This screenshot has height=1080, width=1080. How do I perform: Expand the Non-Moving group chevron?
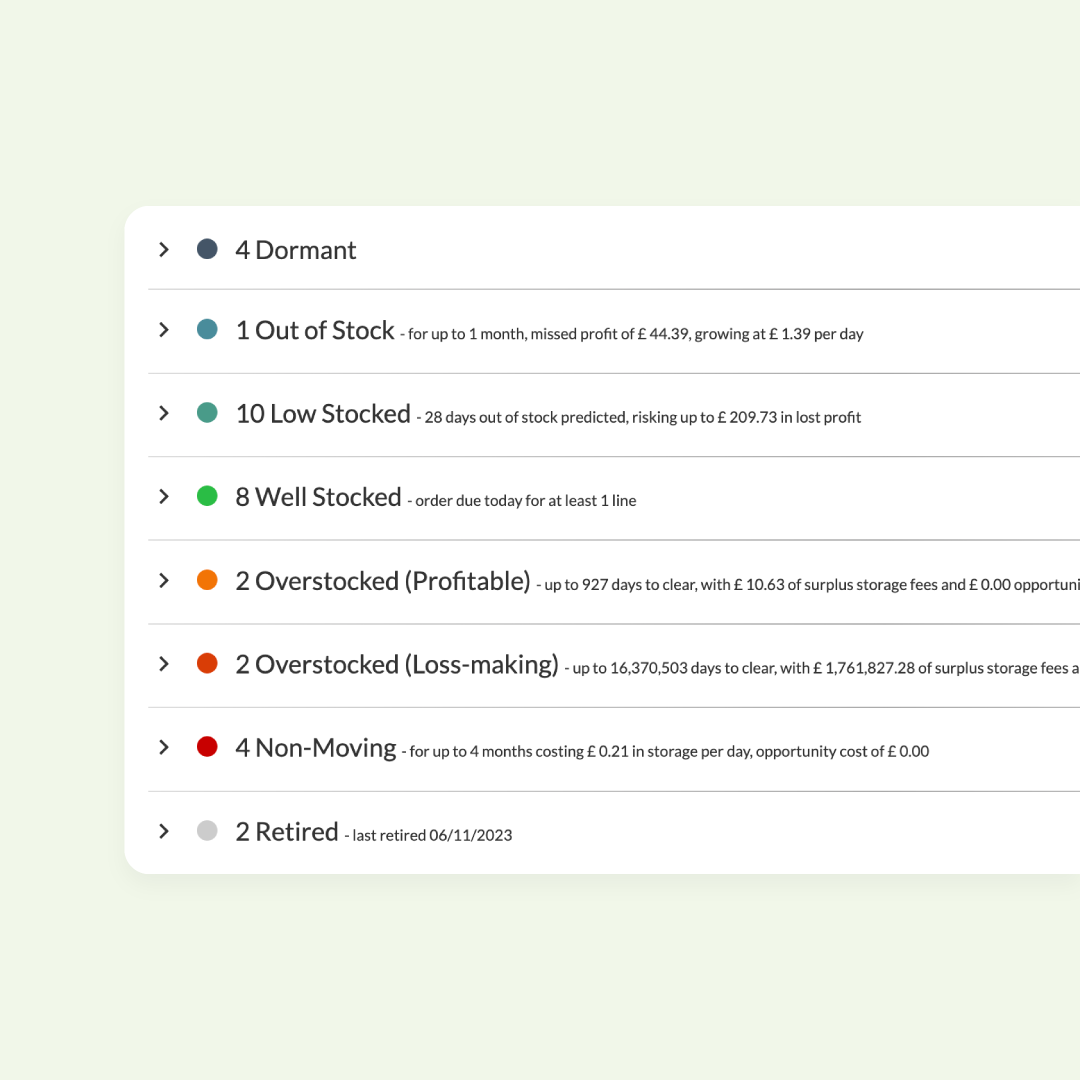click(x=164, y=747)
